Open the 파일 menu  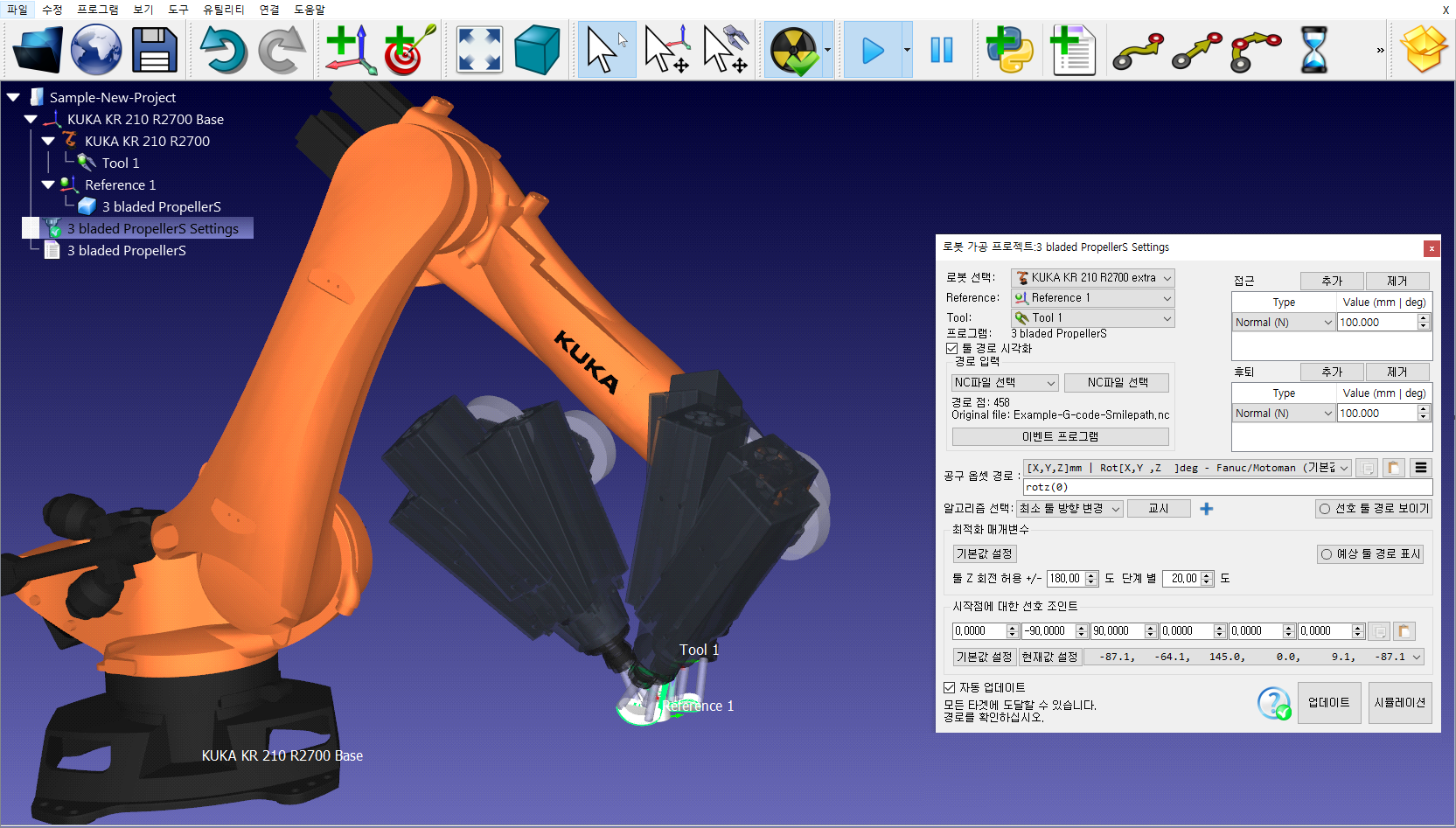click(17, 10)
